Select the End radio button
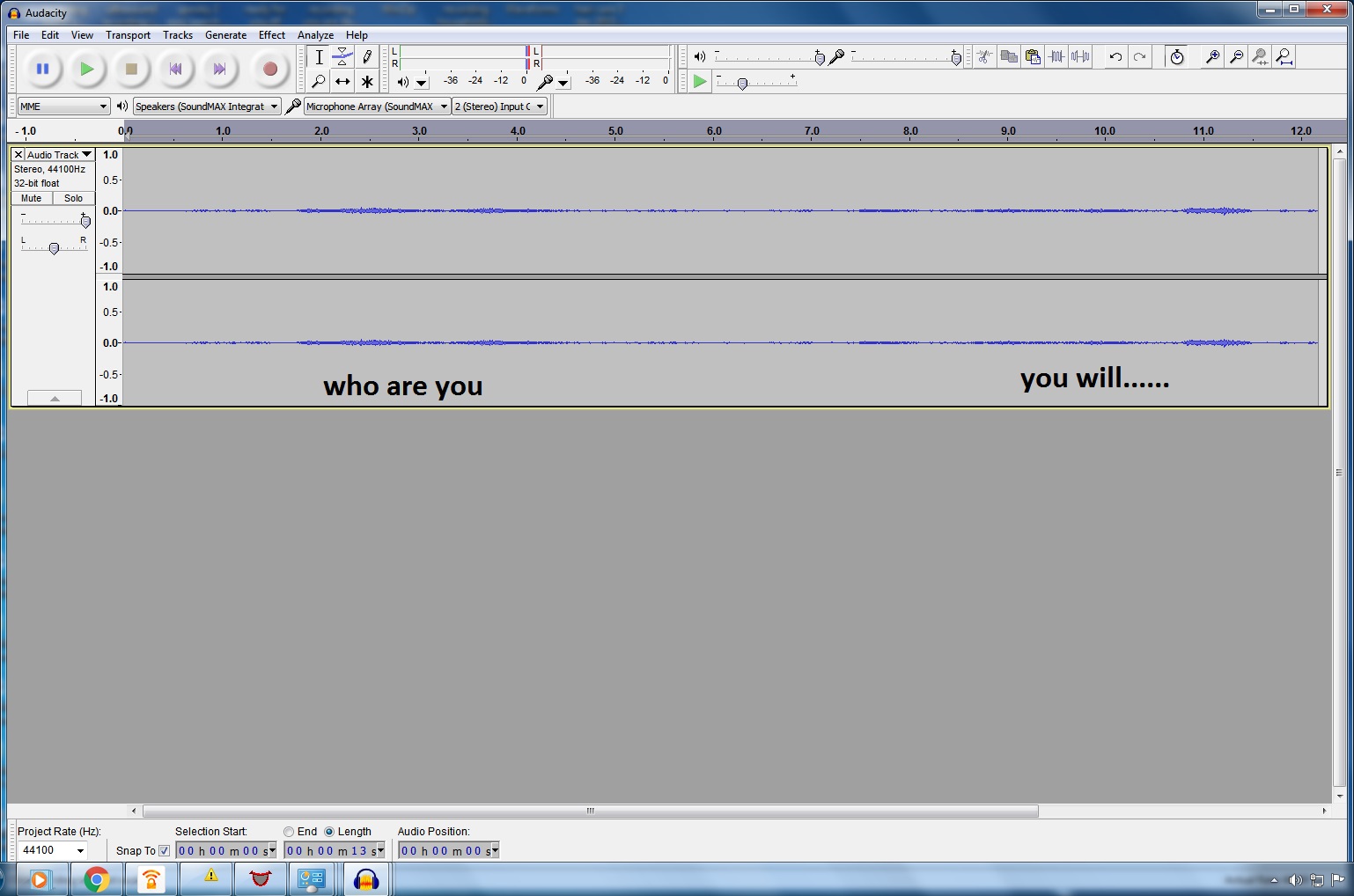1354x896 pixels. click(x=289, y=832)
